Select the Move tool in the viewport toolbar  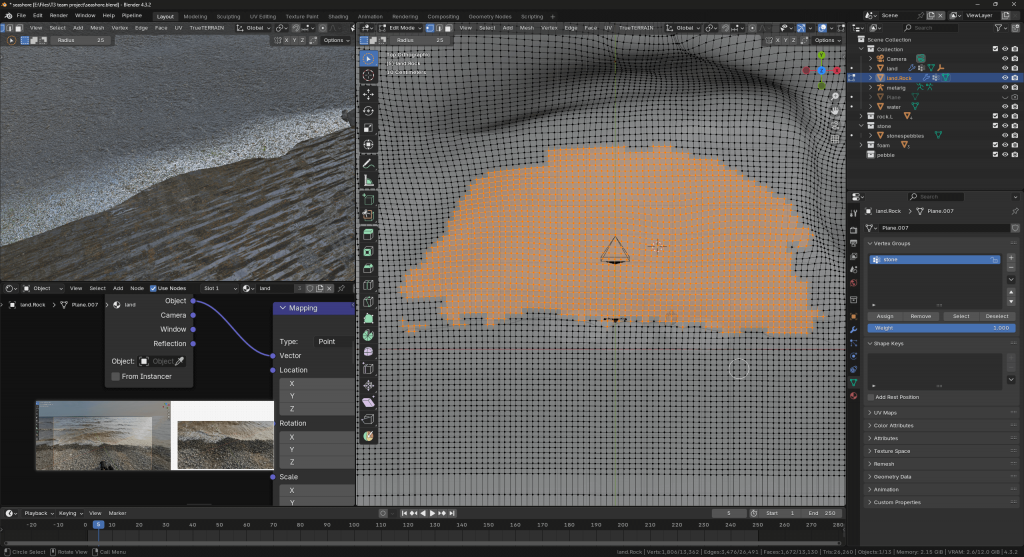click(x=368, y=93)
